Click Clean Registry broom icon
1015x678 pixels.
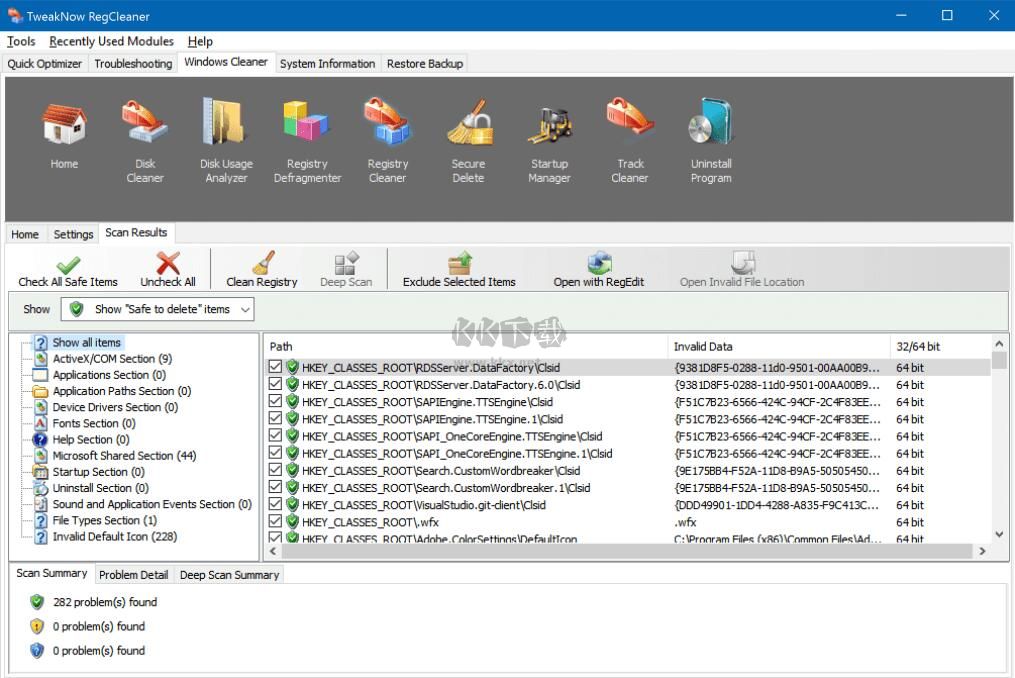pyautogui.click(x=263, y=262)
